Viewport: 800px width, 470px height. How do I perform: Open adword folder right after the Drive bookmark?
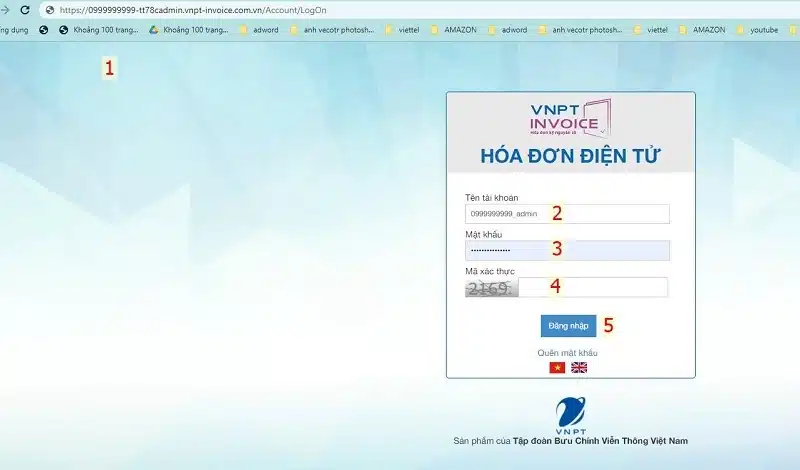(x=259, y=30)
